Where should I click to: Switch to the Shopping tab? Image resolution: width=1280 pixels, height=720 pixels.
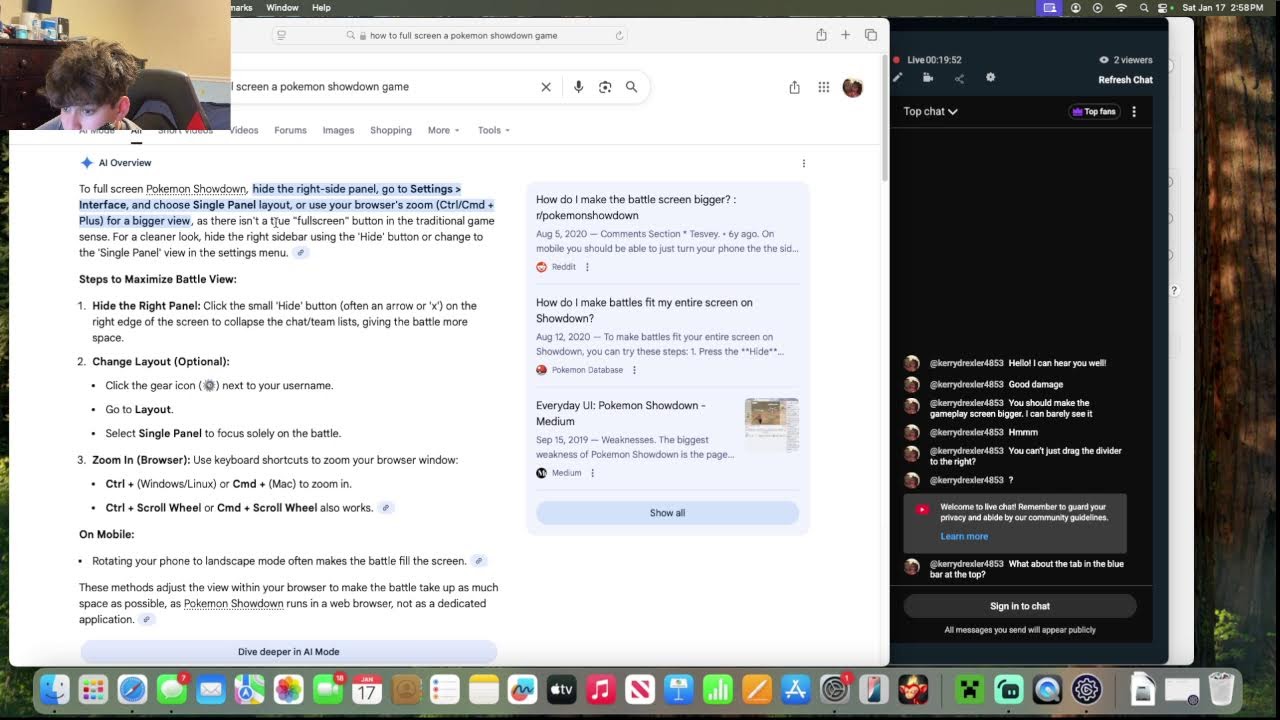(391, 130)
